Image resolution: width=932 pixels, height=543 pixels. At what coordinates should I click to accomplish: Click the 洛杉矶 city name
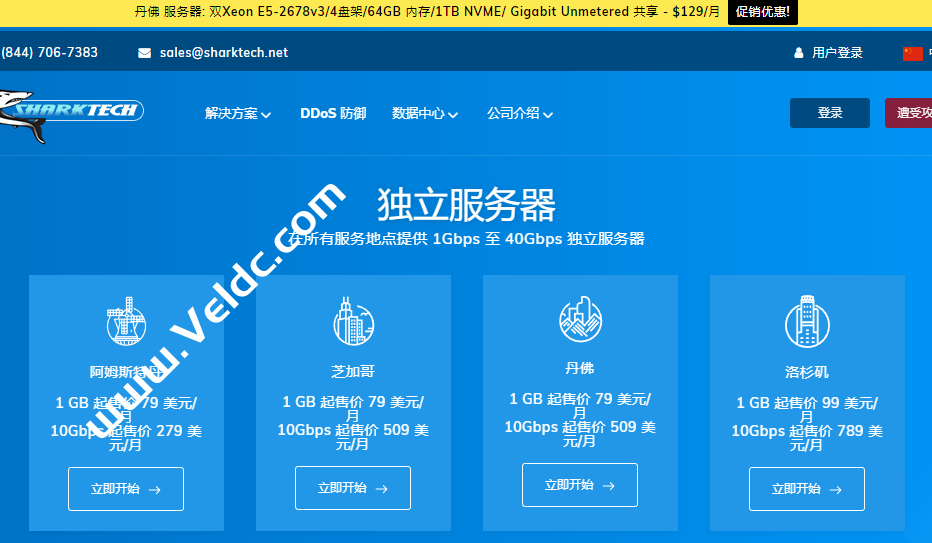point(807,372)
